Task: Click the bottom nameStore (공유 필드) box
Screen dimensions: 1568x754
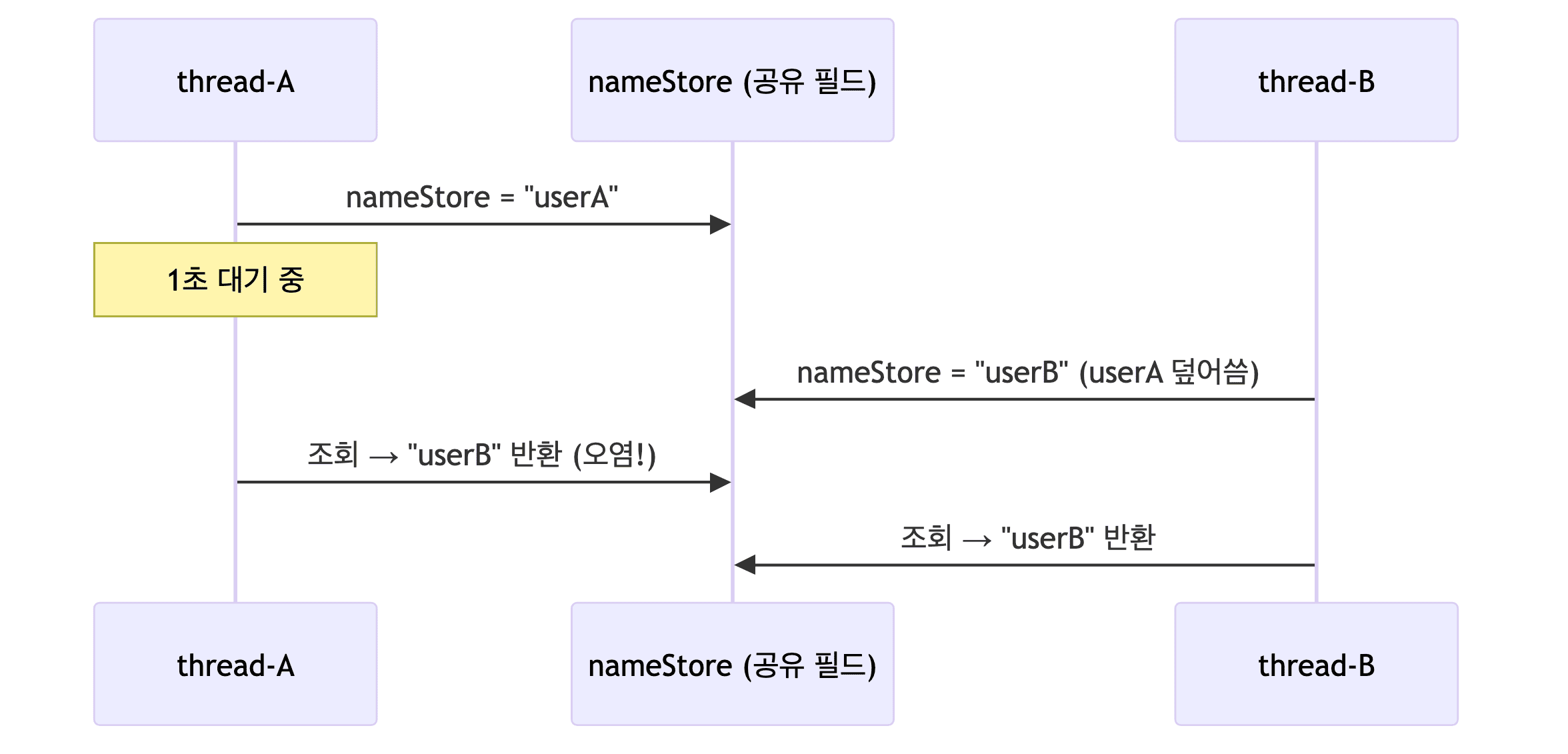Action: (732, 664)
